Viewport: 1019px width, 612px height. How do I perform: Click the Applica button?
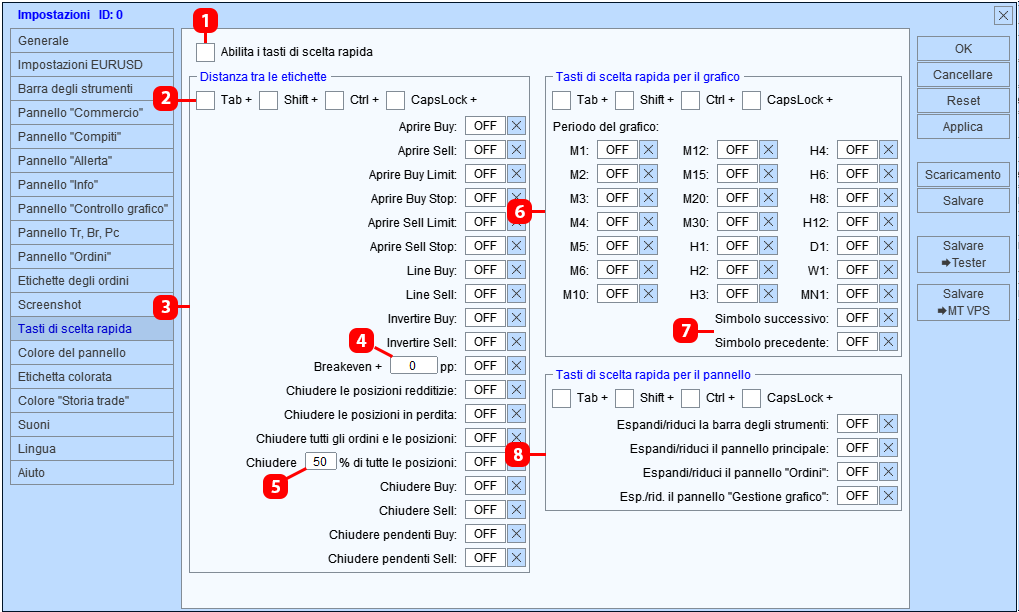964,127
